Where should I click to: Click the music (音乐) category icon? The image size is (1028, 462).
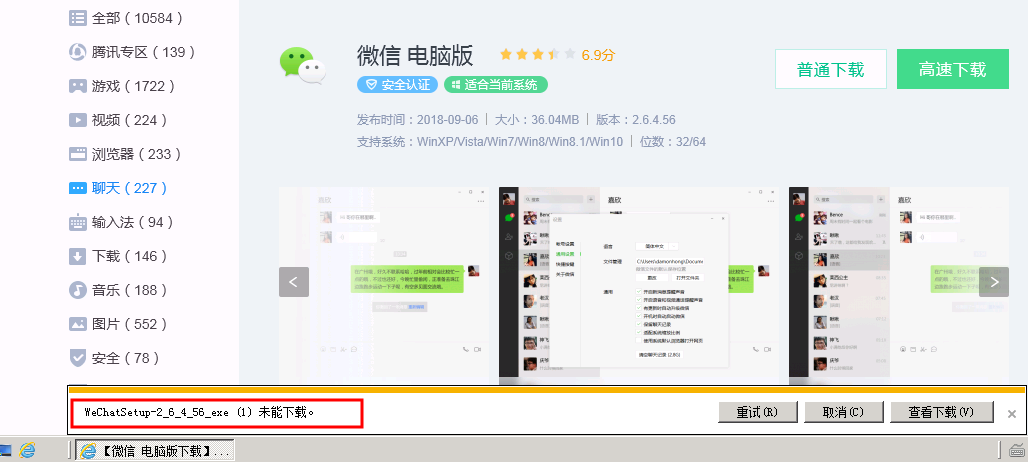77,290
